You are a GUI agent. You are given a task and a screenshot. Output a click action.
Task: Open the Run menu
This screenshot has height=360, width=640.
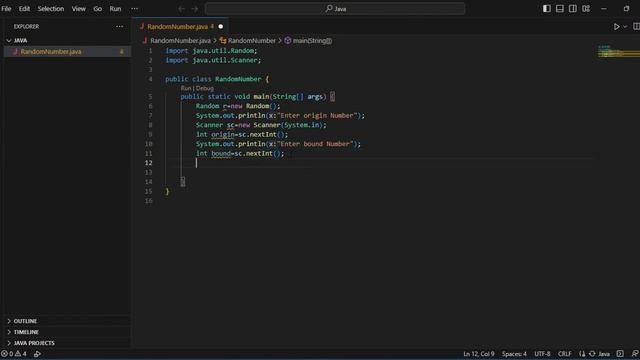(x=115, y=9)
